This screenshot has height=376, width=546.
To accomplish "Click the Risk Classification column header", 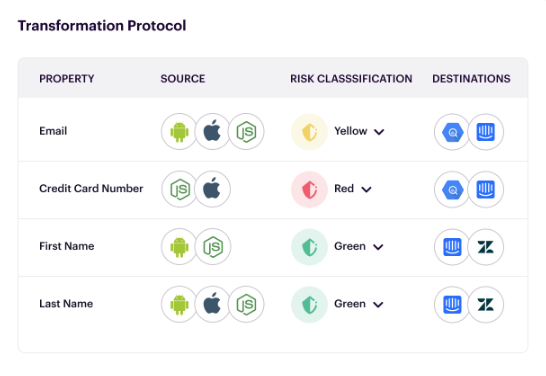I will [x=351, y=79].
